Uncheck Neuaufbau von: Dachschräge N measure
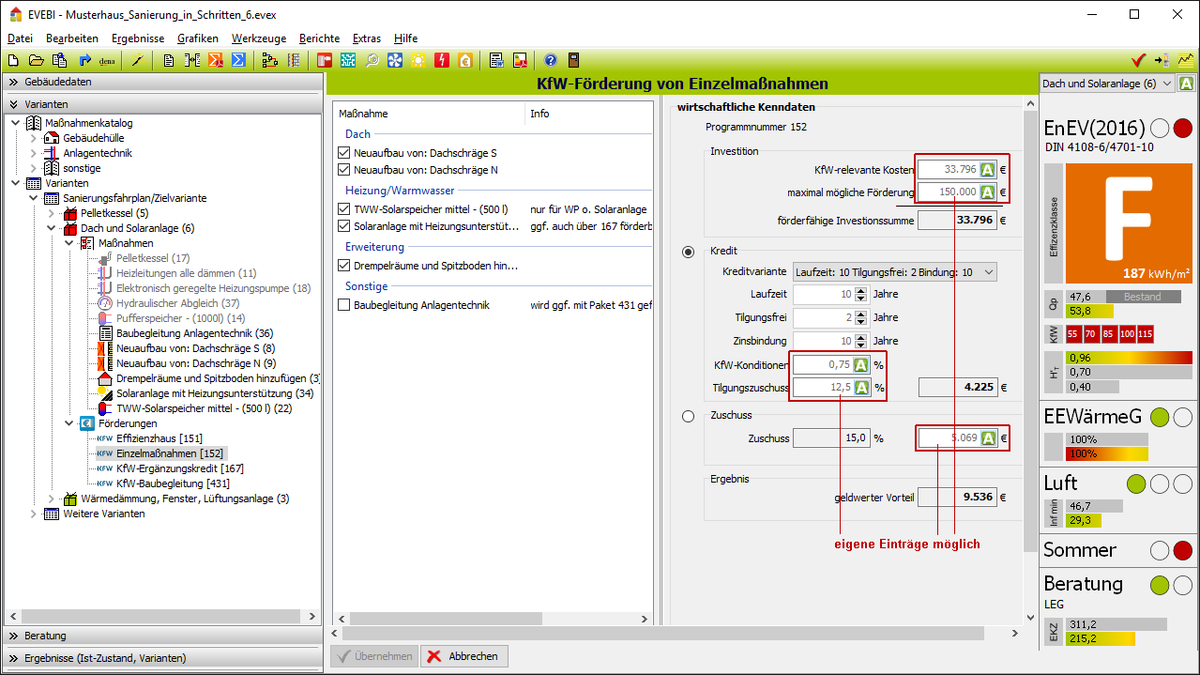Screen dimensions: 1200x675 coord(345,170)
